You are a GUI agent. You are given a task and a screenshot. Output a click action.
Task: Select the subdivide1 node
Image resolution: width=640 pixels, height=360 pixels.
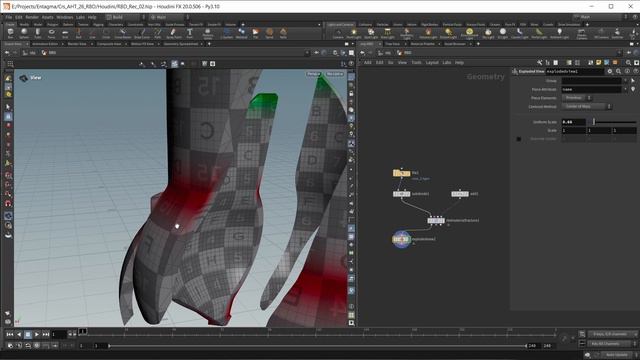click(401, 194)
